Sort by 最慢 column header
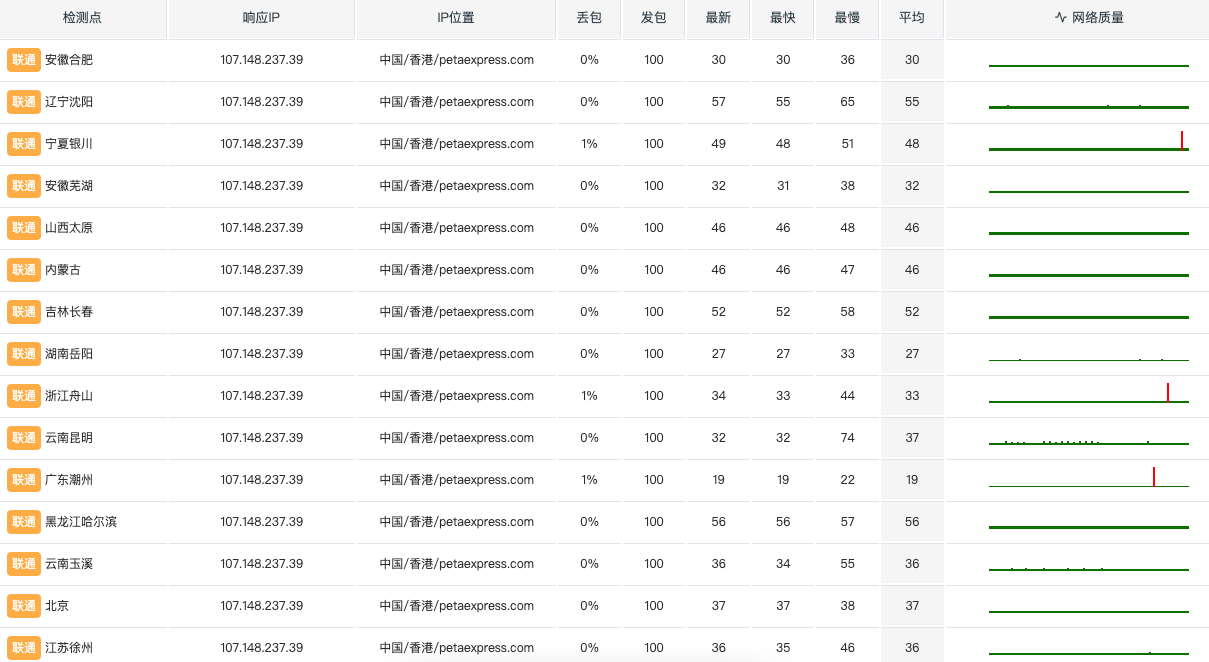Viewport: 1209px width, 662px height. tap(847, 18)
